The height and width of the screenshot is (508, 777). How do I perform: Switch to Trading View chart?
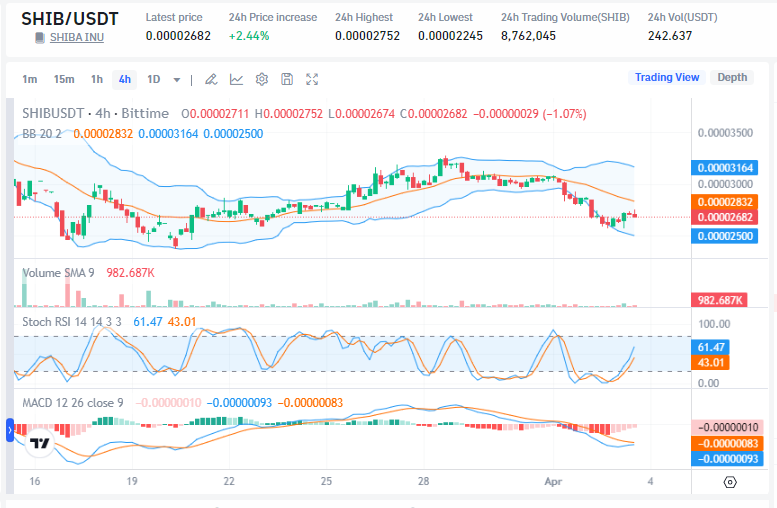tap(667, 77)
